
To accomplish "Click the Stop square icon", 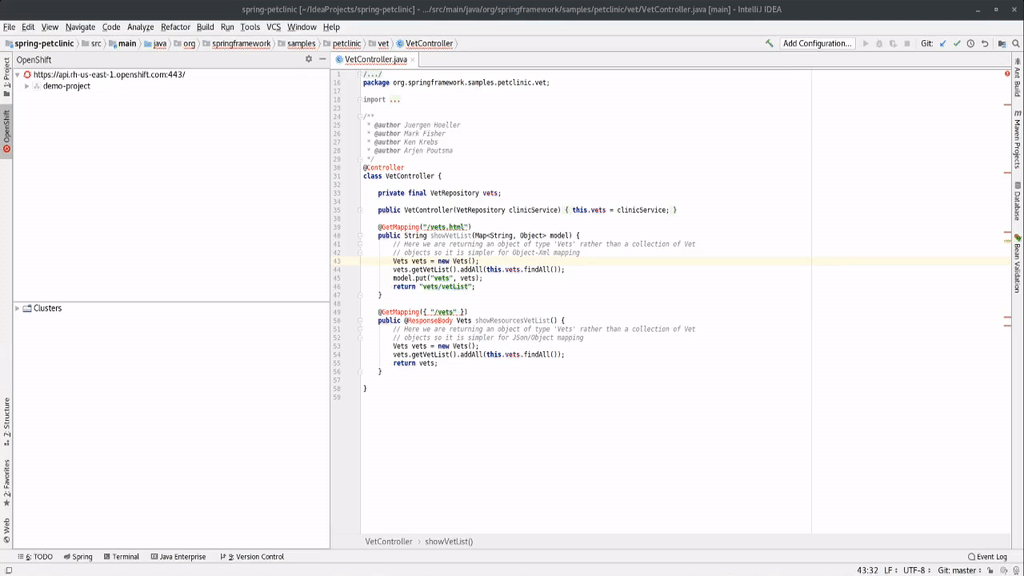I will [906, 43].
